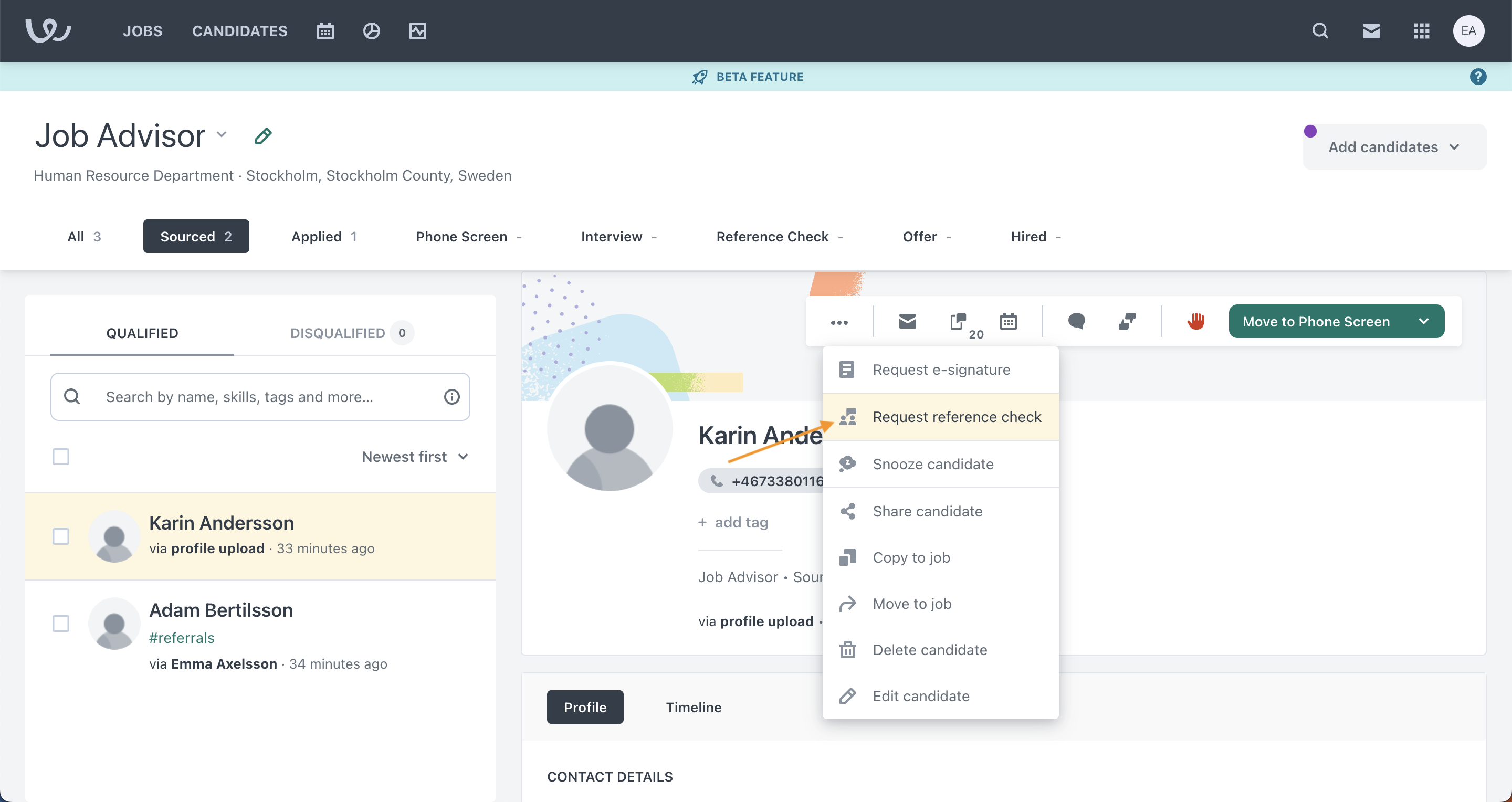Tick the select-all candidates checkbox

pyautogui.click(x=61, y=457)
